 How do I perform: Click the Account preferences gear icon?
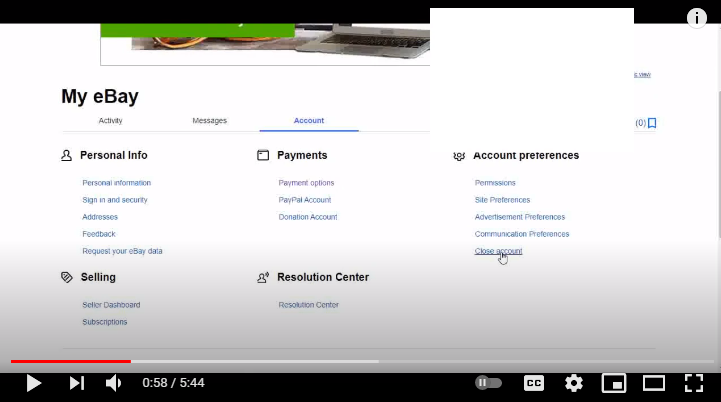459,156
